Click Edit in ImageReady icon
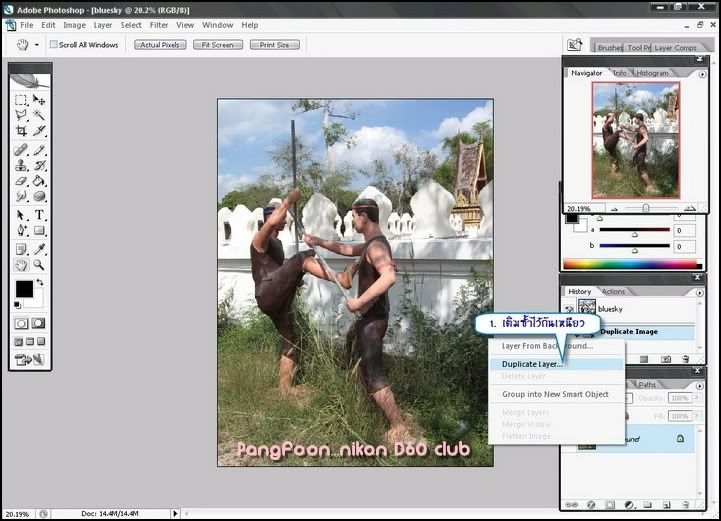The width and height of the screenshot is (721, 521). 30,360
